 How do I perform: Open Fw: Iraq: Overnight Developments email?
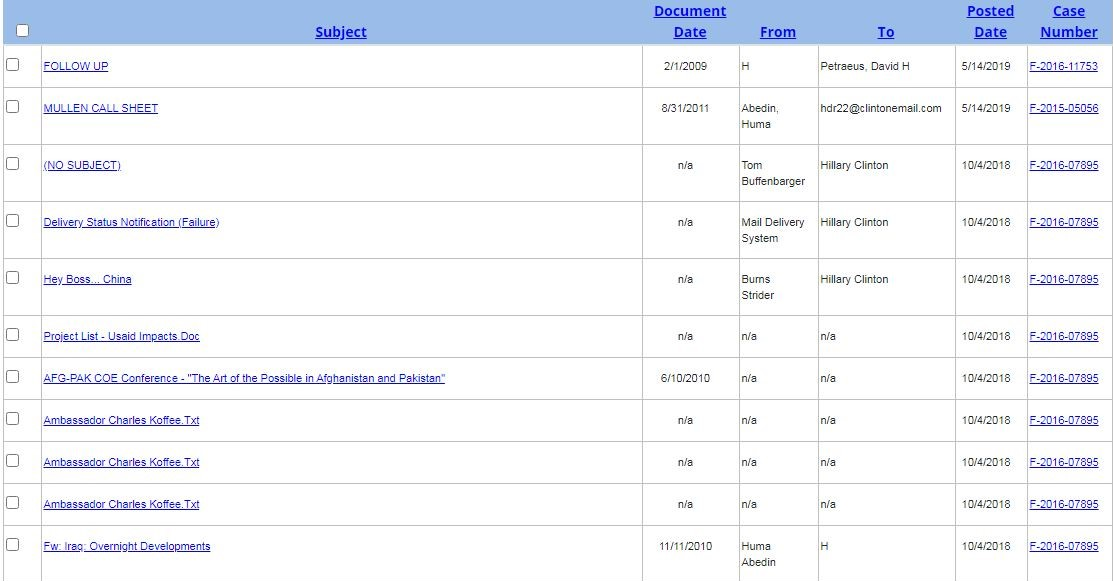click(x=127, y=546)
